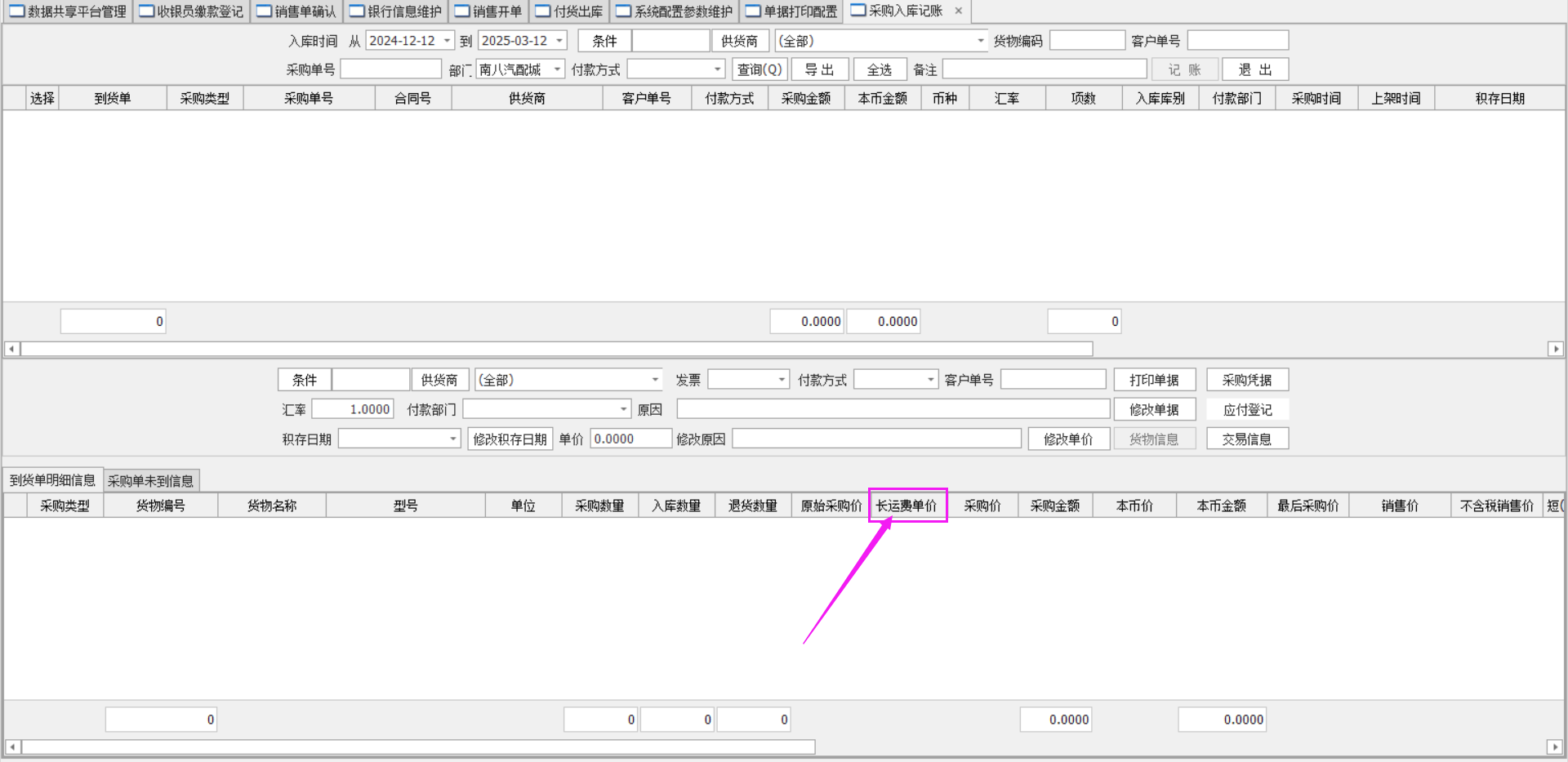Viewport: 1568px width, 762px height.
Task: Focus the 修改原因 input field
Action: 876,439
